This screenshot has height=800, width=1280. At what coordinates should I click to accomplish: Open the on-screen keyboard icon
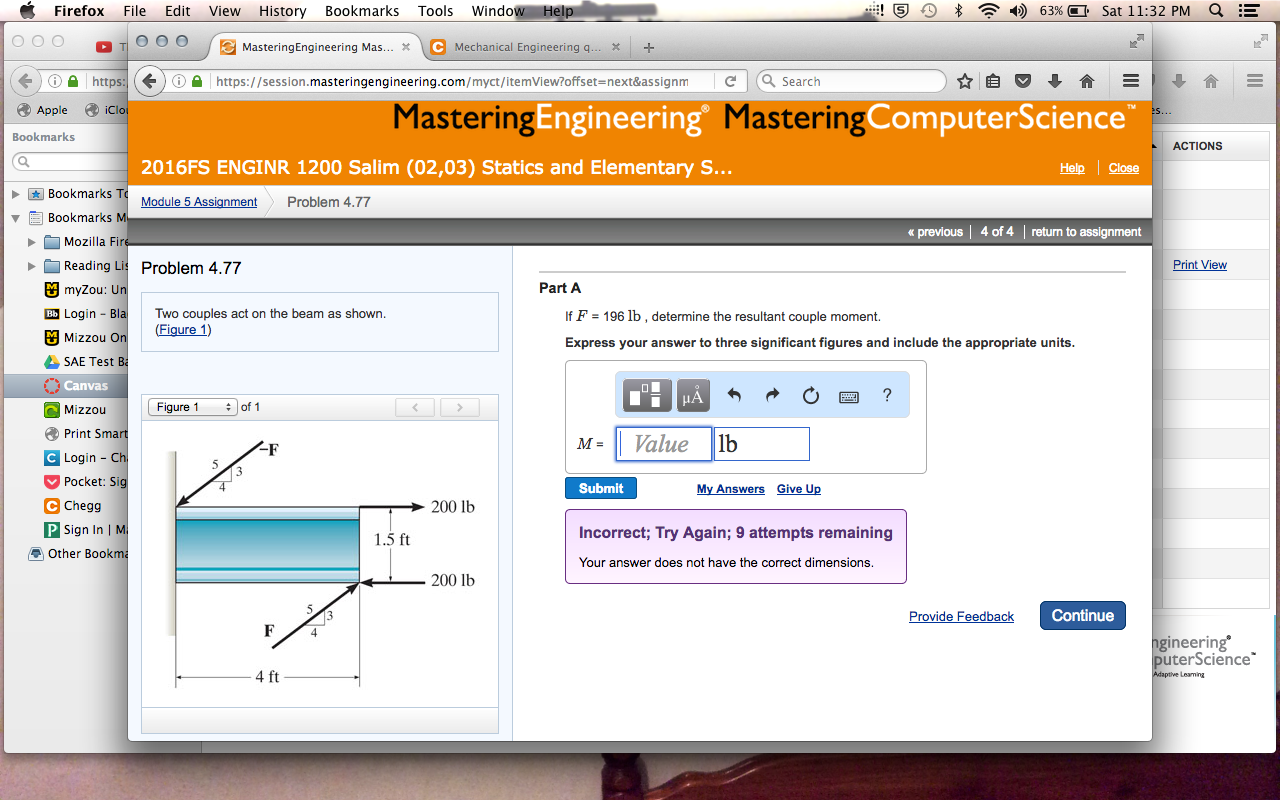[848, 394]
